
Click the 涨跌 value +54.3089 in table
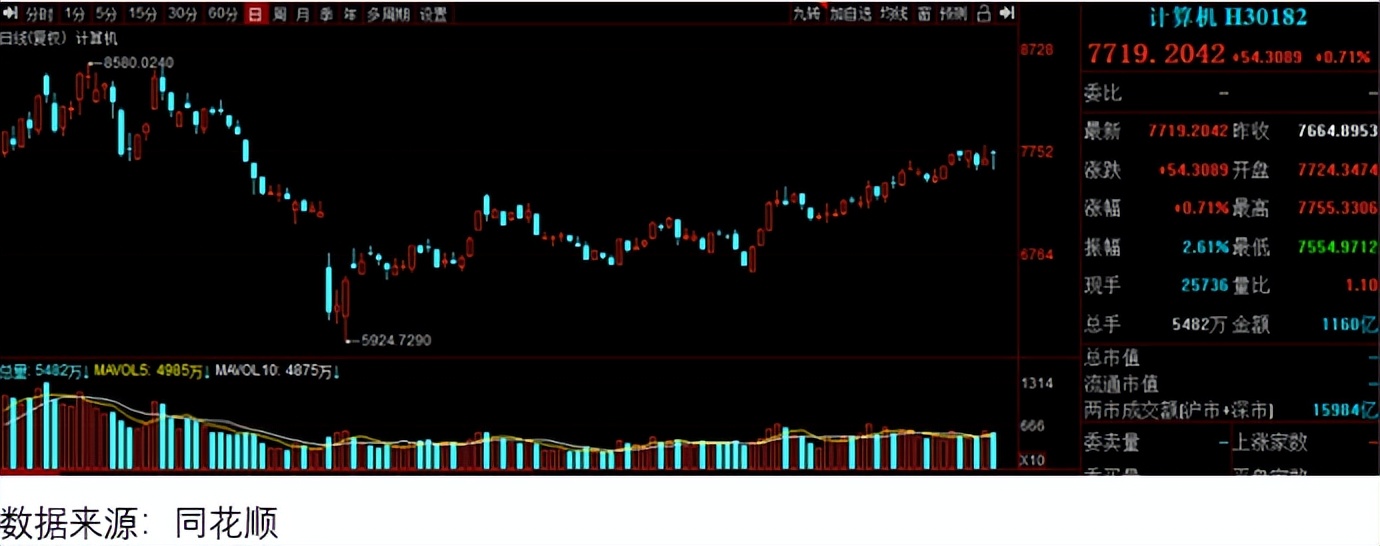[x=1193, y=170]
